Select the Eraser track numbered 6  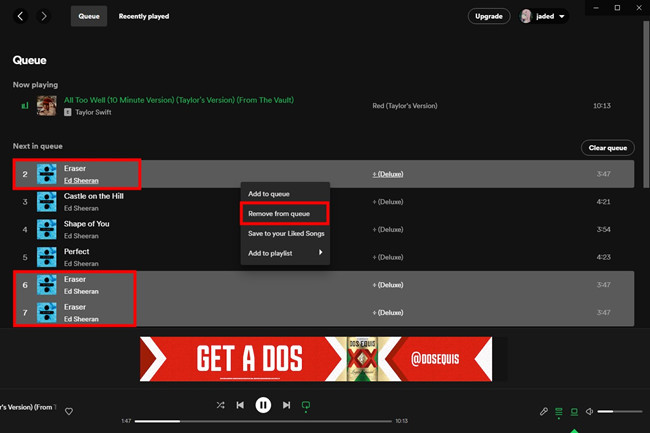tap(323, 285)
